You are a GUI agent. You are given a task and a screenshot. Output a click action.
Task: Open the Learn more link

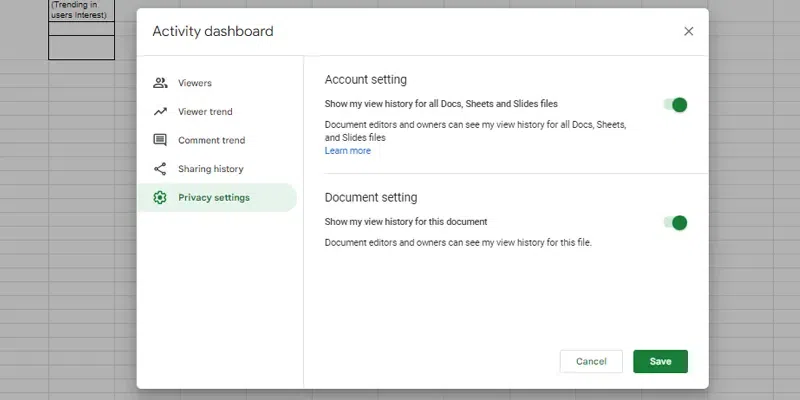(x=348, y=151)
